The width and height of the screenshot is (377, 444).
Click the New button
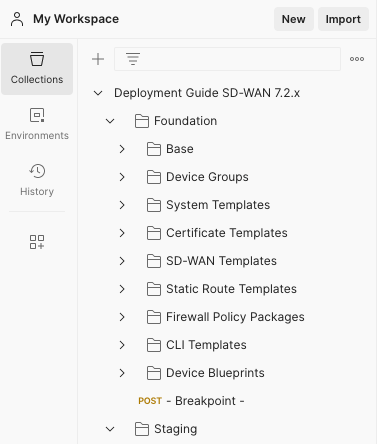(294, 19)
